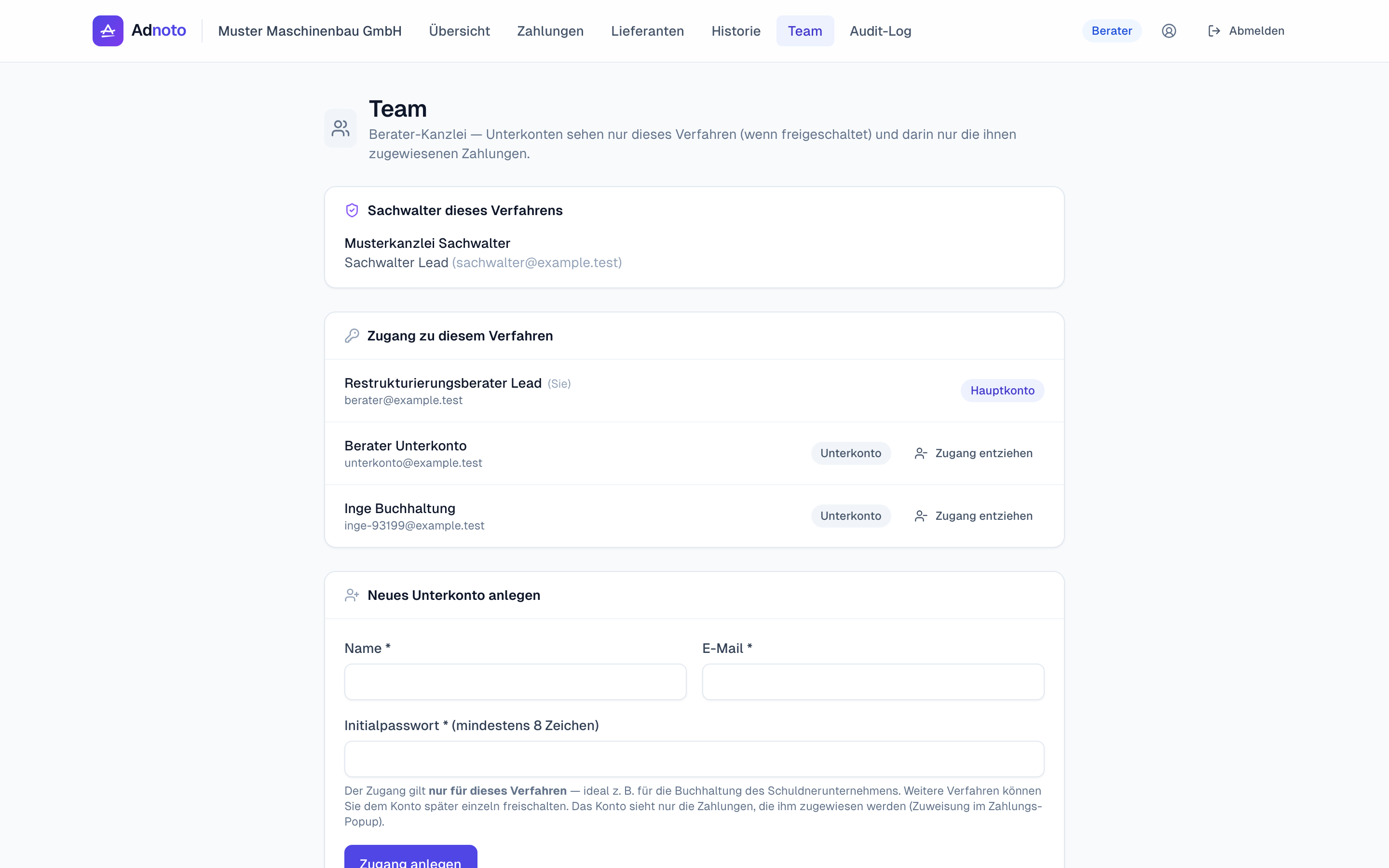The width and height of the screenshot is (1389, 868).
Task: Click Unterkonto badge in Inge Buchhaltung row
Action: click(x=851, y=516)
